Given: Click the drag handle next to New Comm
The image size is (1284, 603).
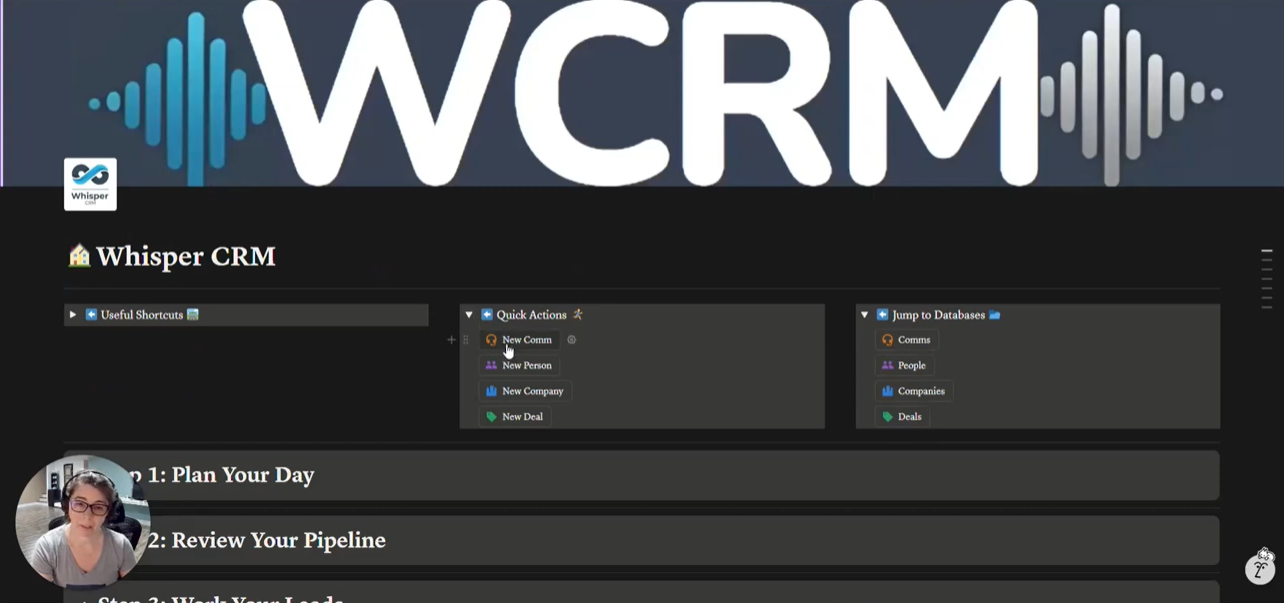Looking at the screenshot, I should (465, 340).
